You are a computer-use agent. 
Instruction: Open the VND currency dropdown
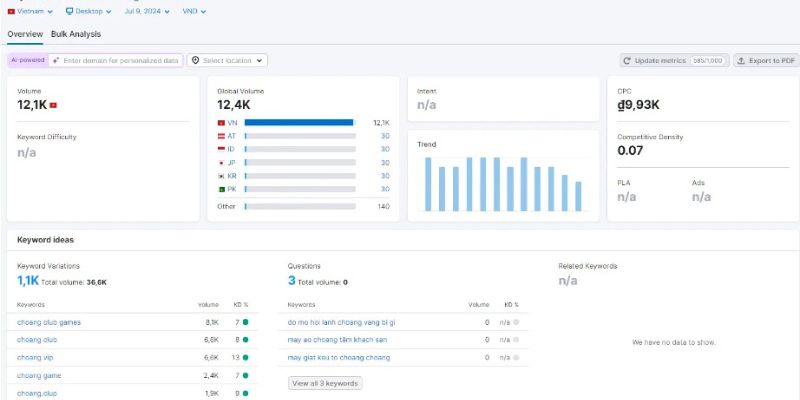pos(194,11)
